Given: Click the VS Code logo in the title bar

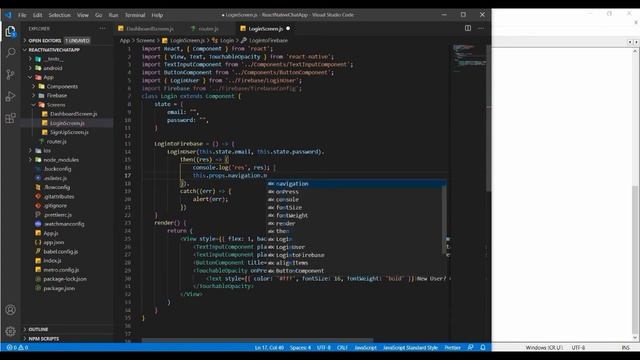Looking at the screenshot, I should [x=9, y=15].
